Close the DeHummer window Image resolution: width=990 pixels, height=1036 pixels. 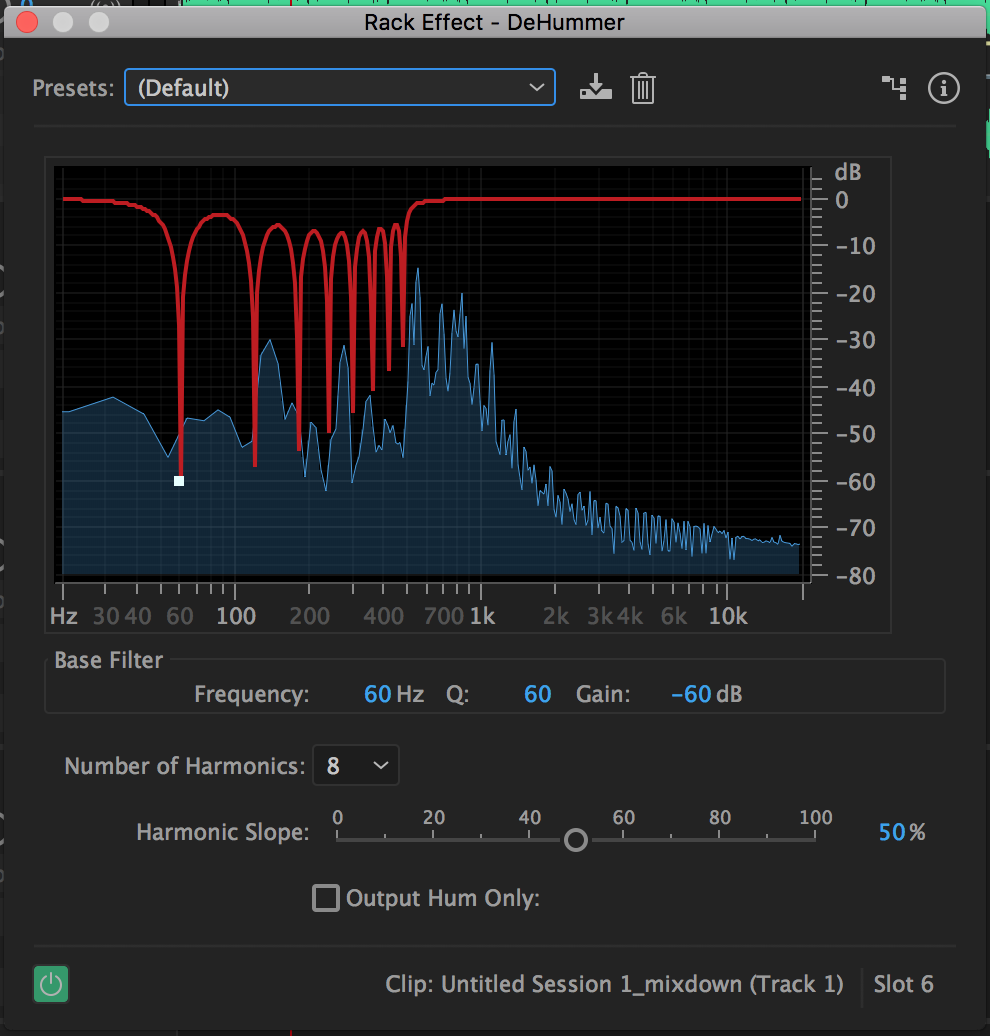point(27,22)
